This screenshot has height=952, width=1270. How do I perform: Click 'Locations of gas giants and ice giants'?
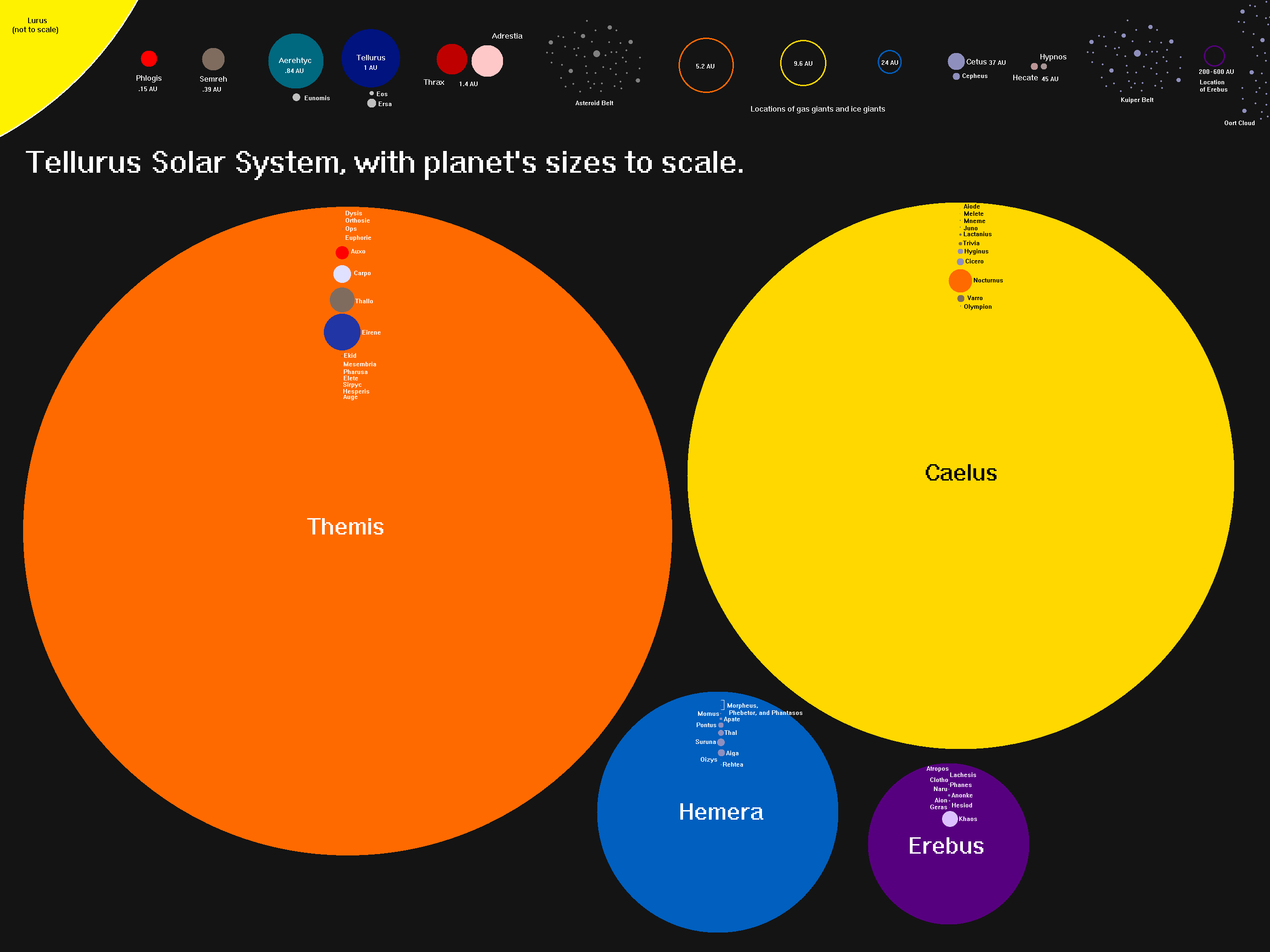pos(818,109)
